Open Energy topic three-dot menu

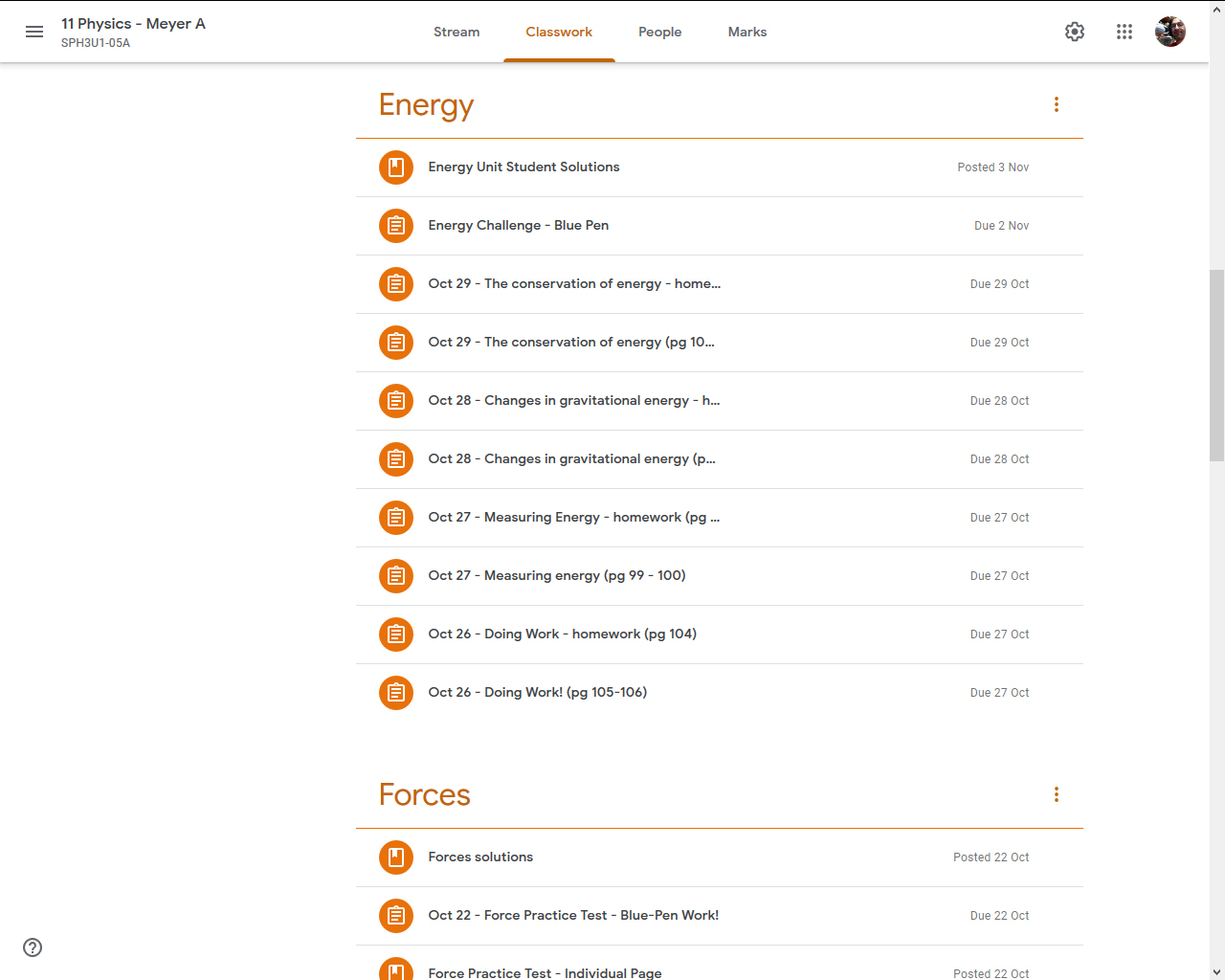[1057, 104]
